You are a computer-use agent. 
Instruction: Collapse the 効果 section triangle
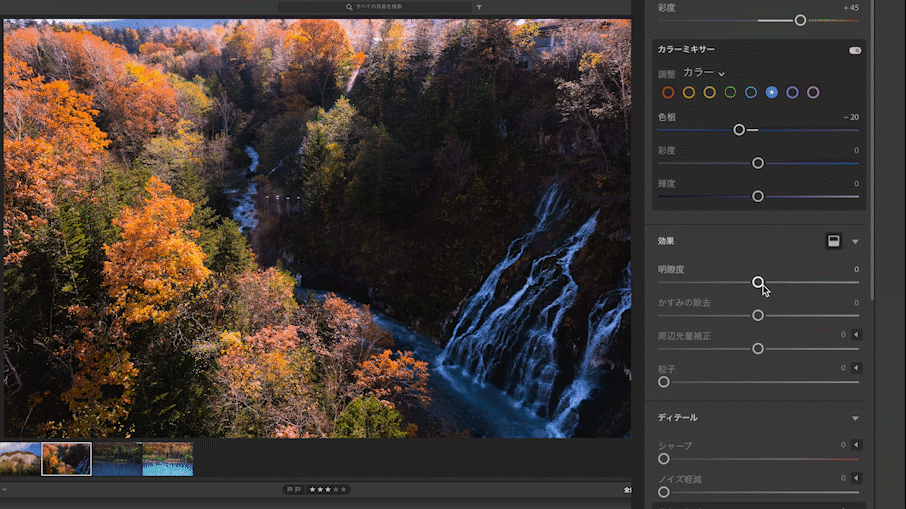pyautogui.click(x=855, y=242)
